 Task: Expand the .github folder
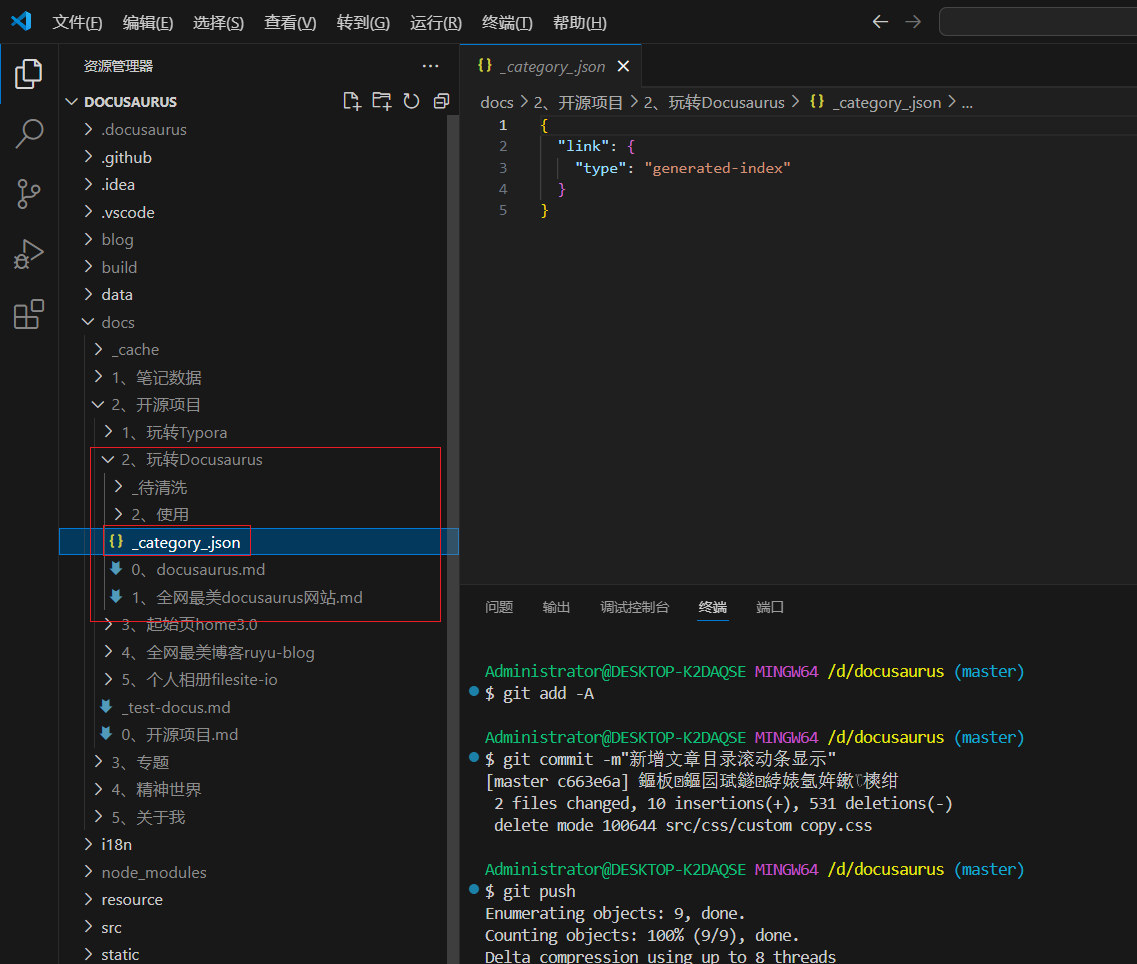127,157
